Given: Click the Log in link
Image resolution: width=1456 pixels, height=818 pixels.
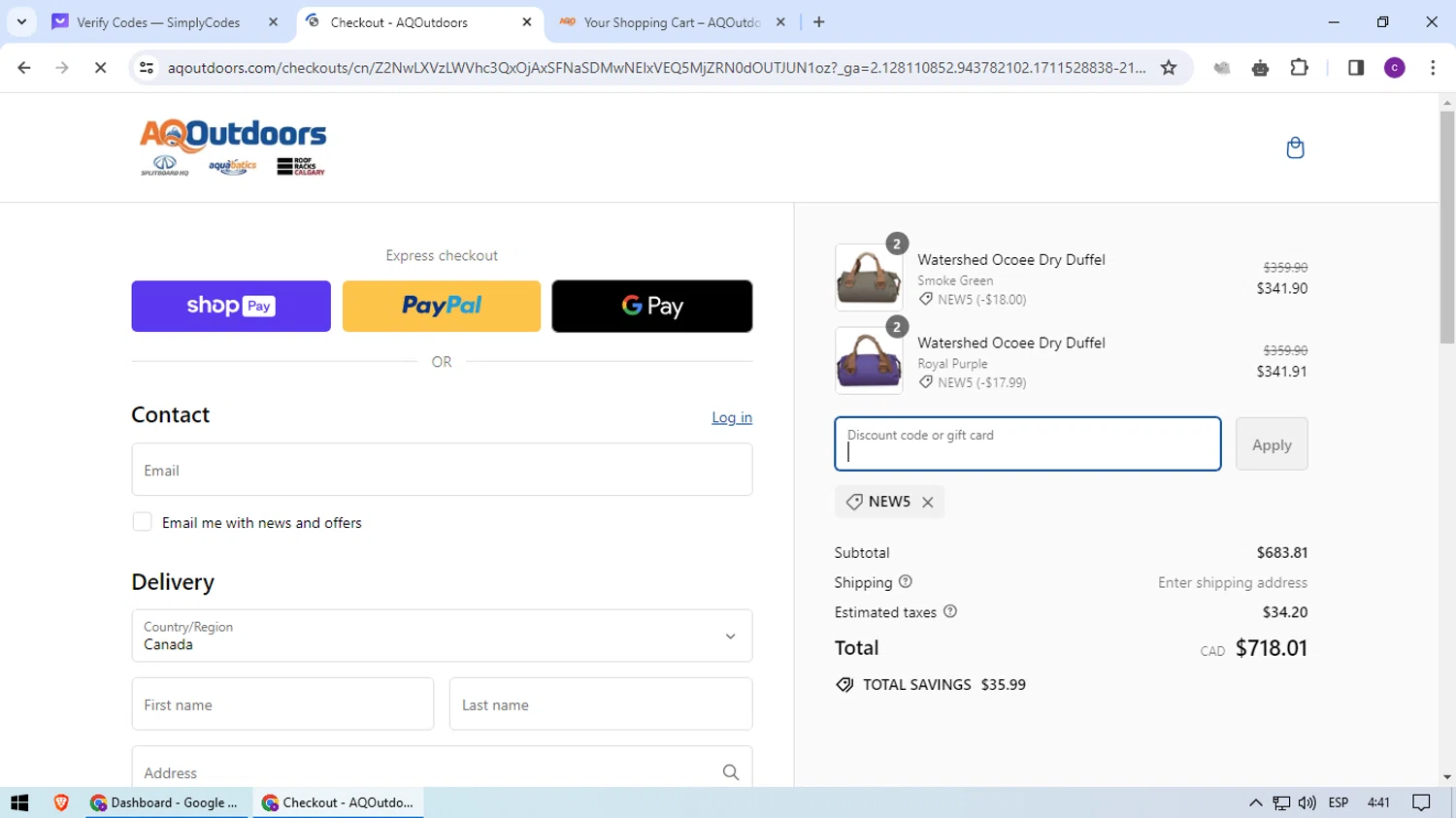Looking at the screenshot, I should [732, 417].
